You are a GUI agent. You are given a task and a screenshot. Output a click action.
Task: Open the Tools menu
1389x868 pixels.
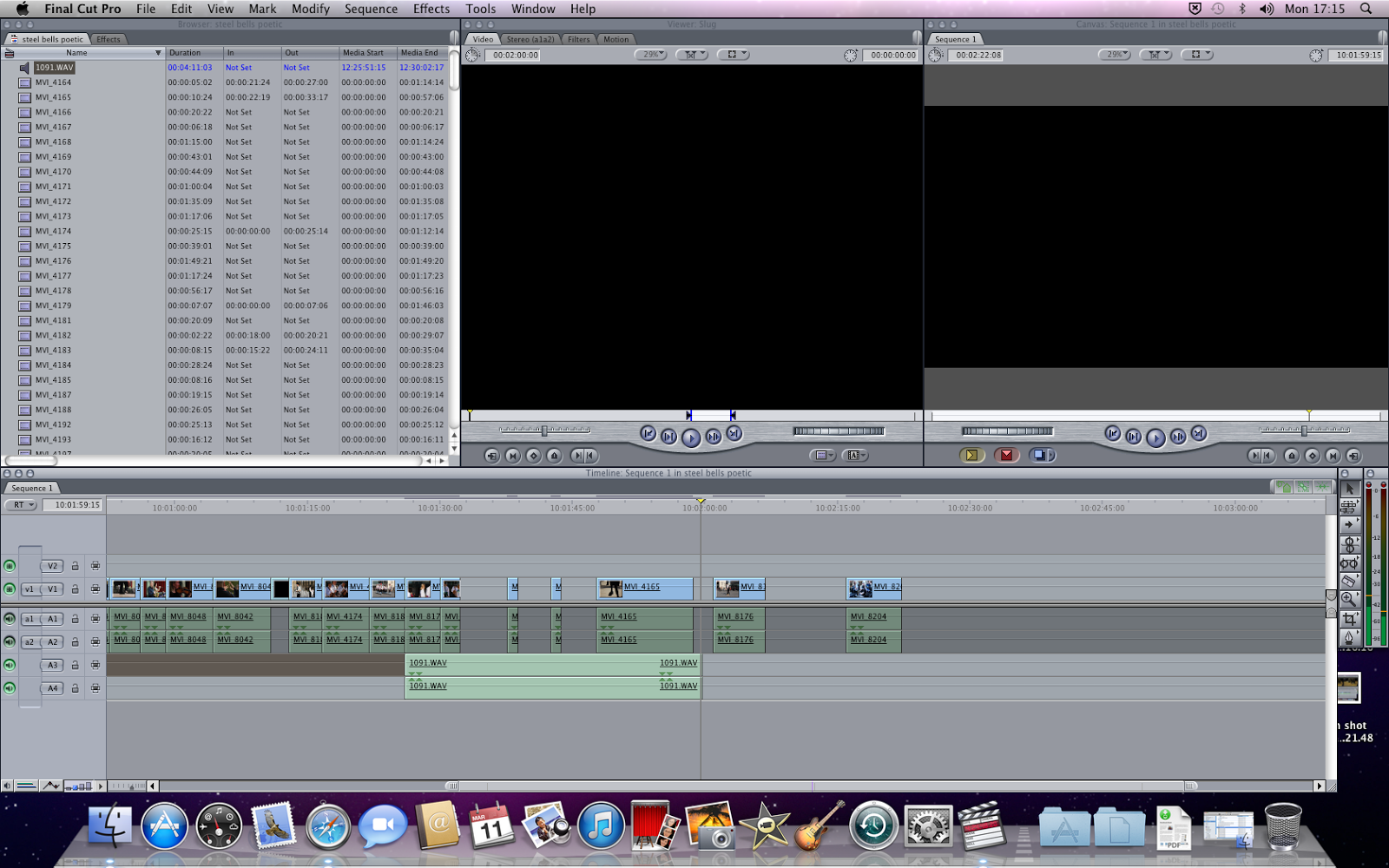click(x=481, y=9)
